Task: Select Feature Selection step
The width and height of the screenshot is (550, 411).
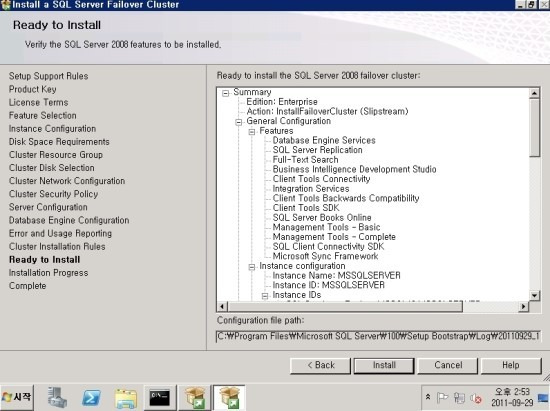Action: (42, 115)
